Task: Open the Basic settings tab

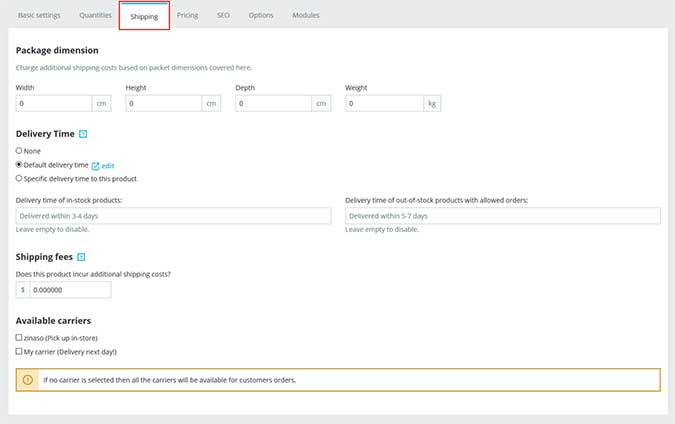Action: 39,16
